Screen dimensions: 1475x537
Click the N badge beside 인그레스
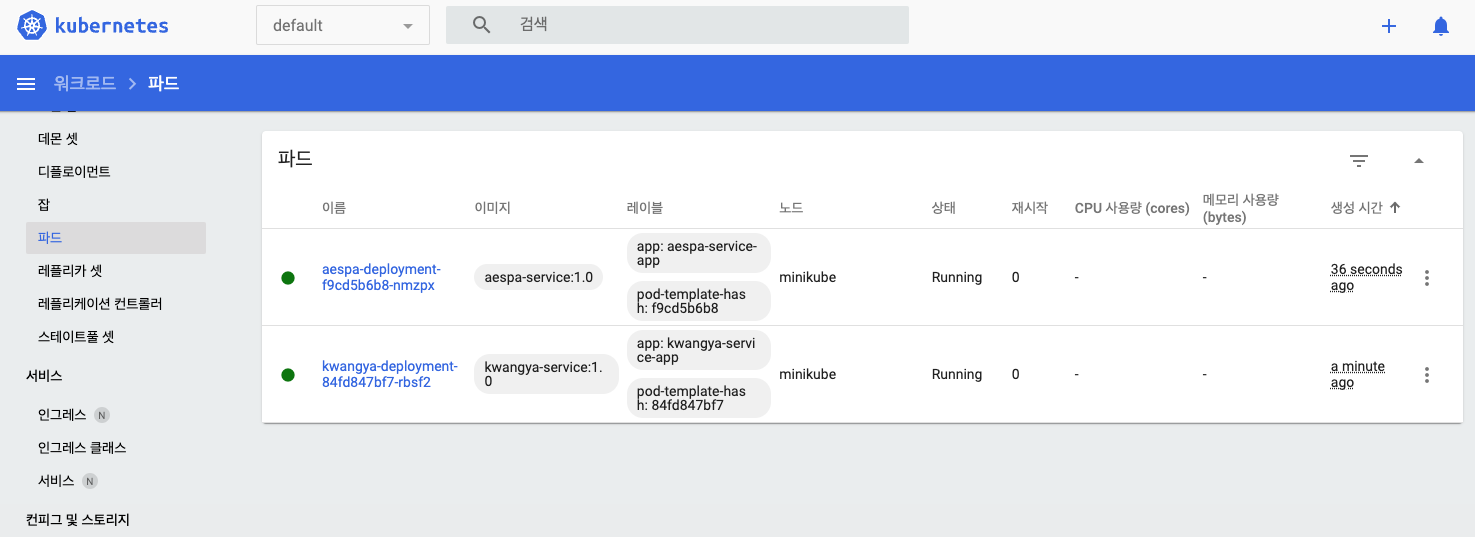tap(101, 415)
